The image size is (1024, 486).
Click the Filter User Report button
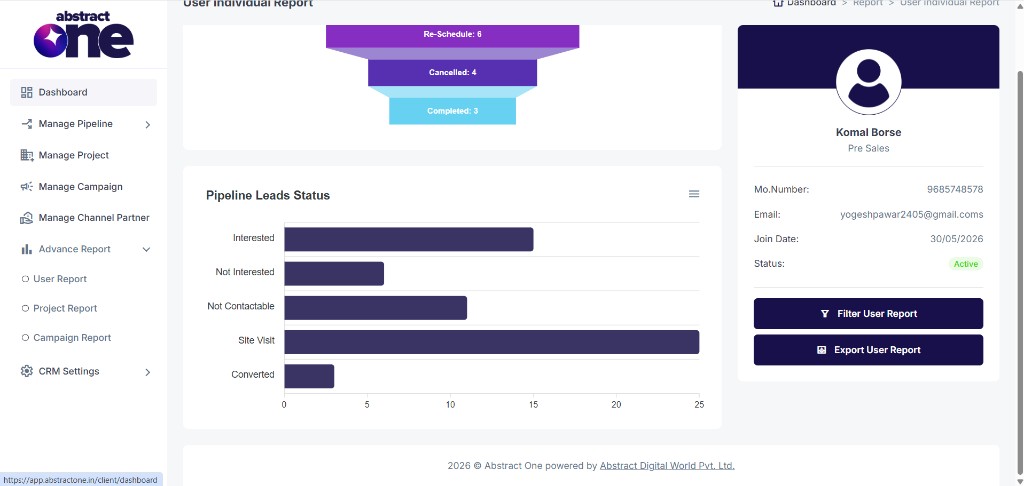868,314
